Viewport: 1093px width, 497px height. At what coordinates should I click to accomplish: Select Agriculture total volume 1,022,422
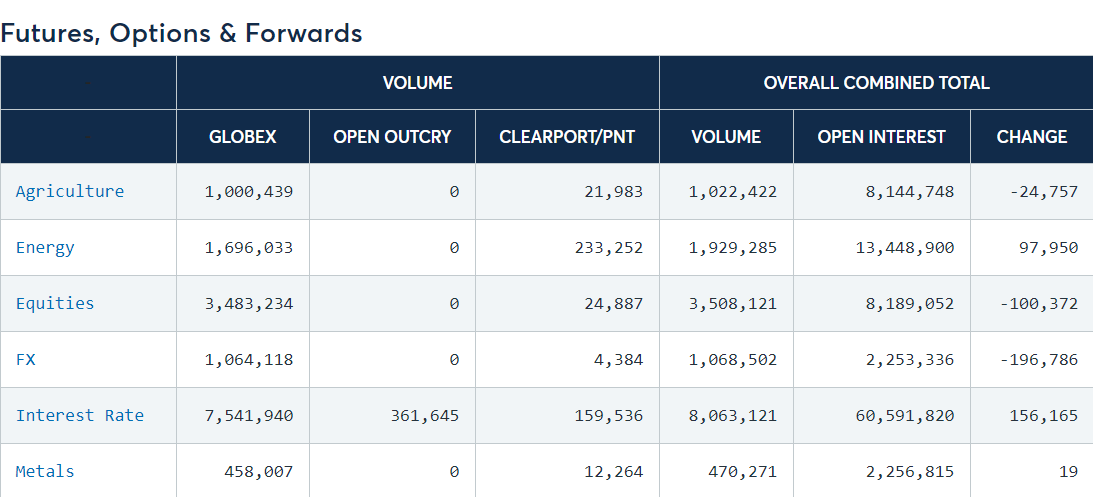click(733, 192)
